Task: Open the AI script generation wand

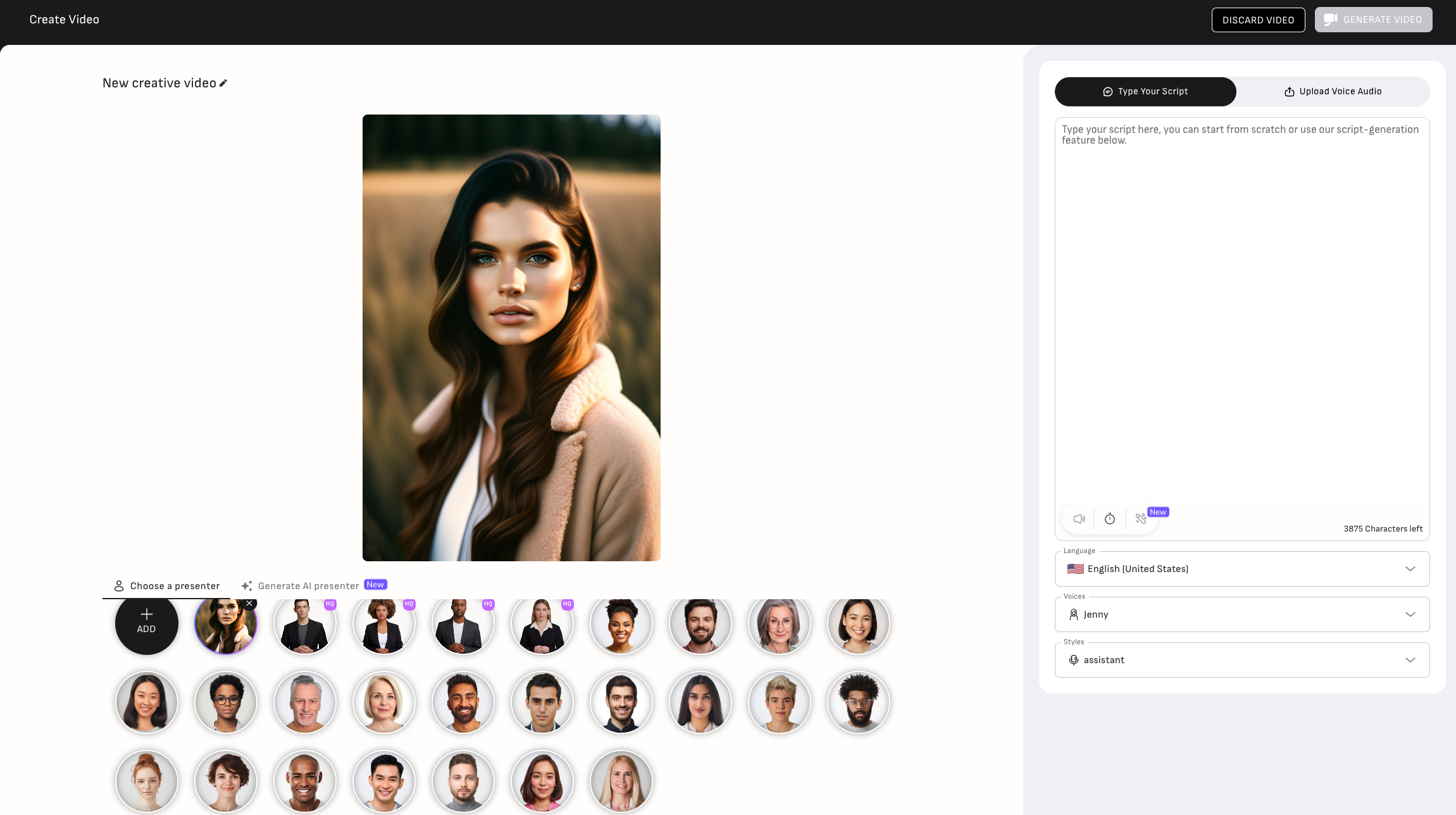Action: pyautogui.click(x=1141, y=519)
